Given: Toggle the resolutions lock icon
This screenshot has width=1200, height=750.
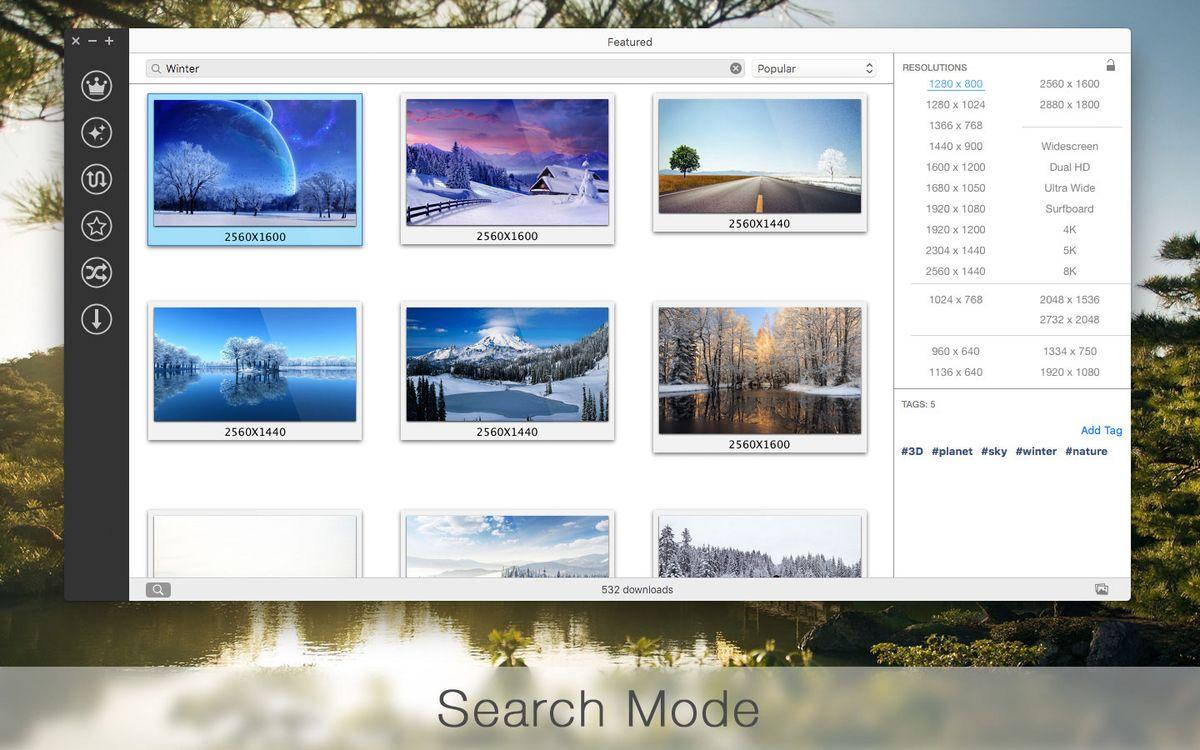Looking at the screenshot, I should pos(1110,66).
